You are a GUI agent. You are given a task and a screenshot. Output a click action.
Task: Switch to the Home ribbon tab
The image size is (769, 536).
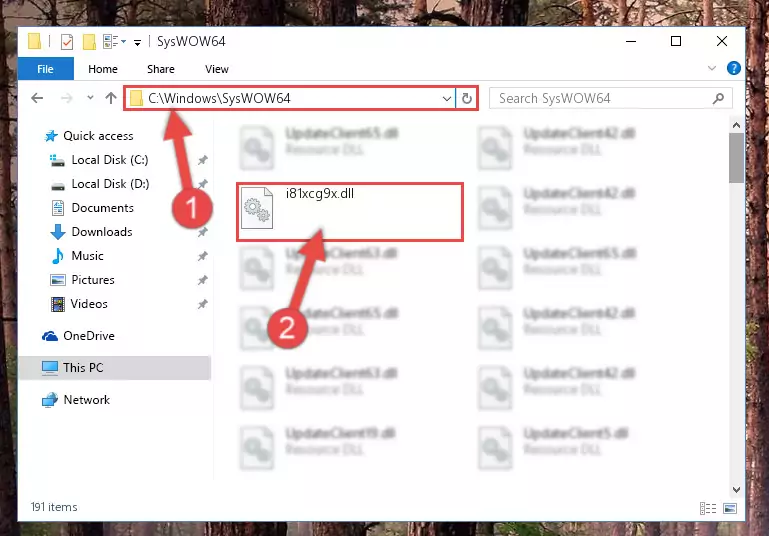pos(103,69)
